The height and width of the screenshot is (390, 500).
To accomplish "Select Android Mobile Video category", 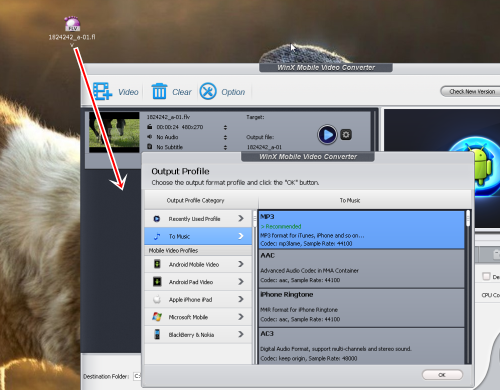I will point(198,264).
